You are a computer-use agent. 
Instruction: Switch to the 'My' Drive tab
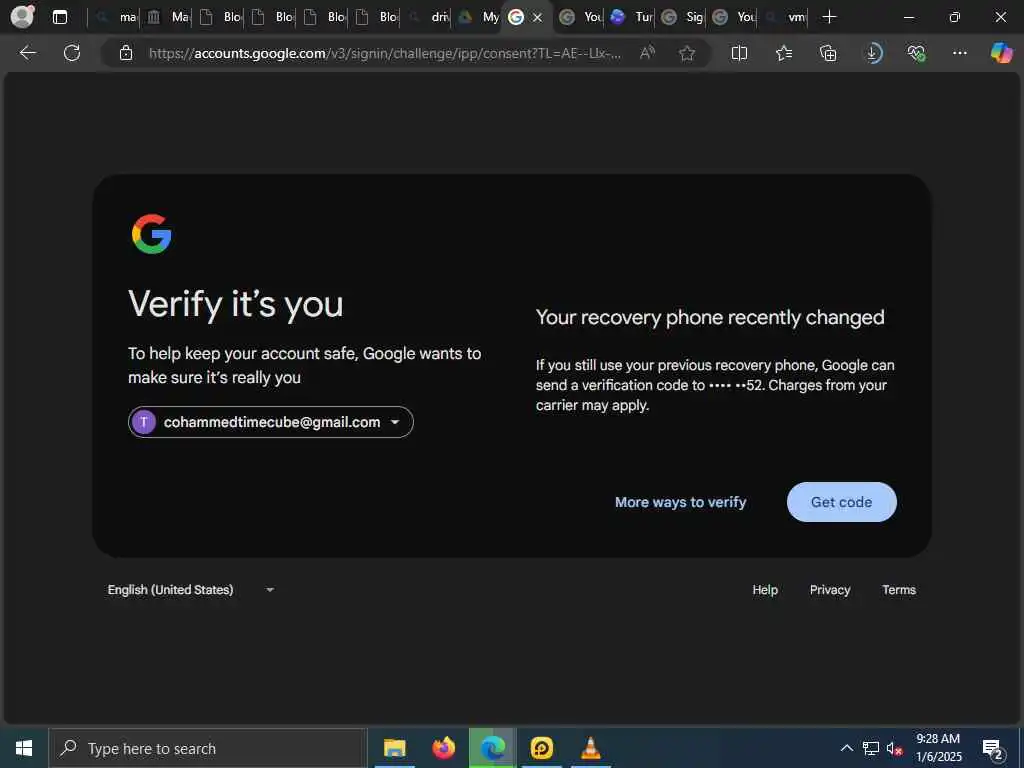[479, 17]
